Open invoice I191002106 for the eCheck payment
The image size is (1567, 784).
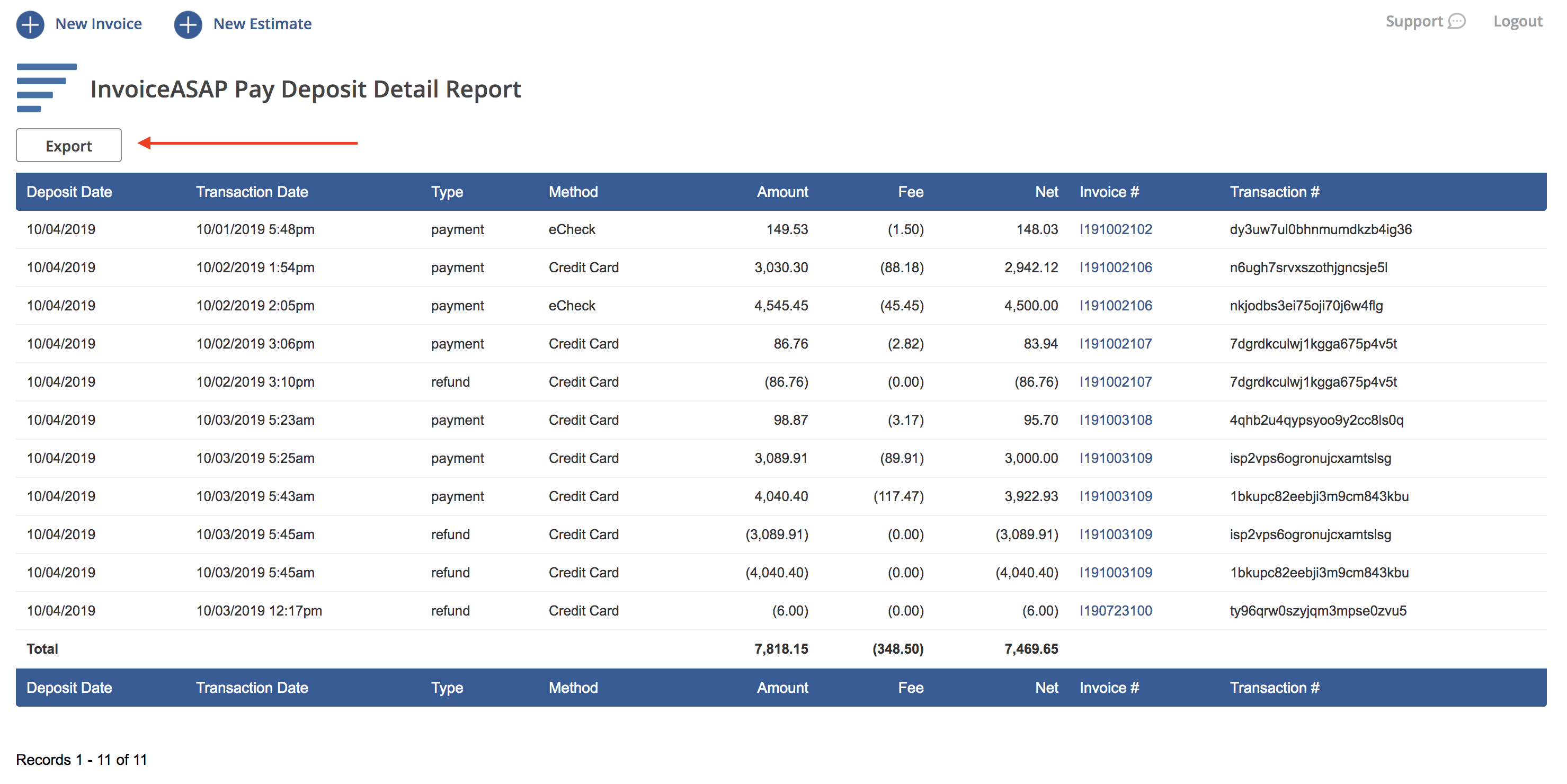tap(1116, 305)
